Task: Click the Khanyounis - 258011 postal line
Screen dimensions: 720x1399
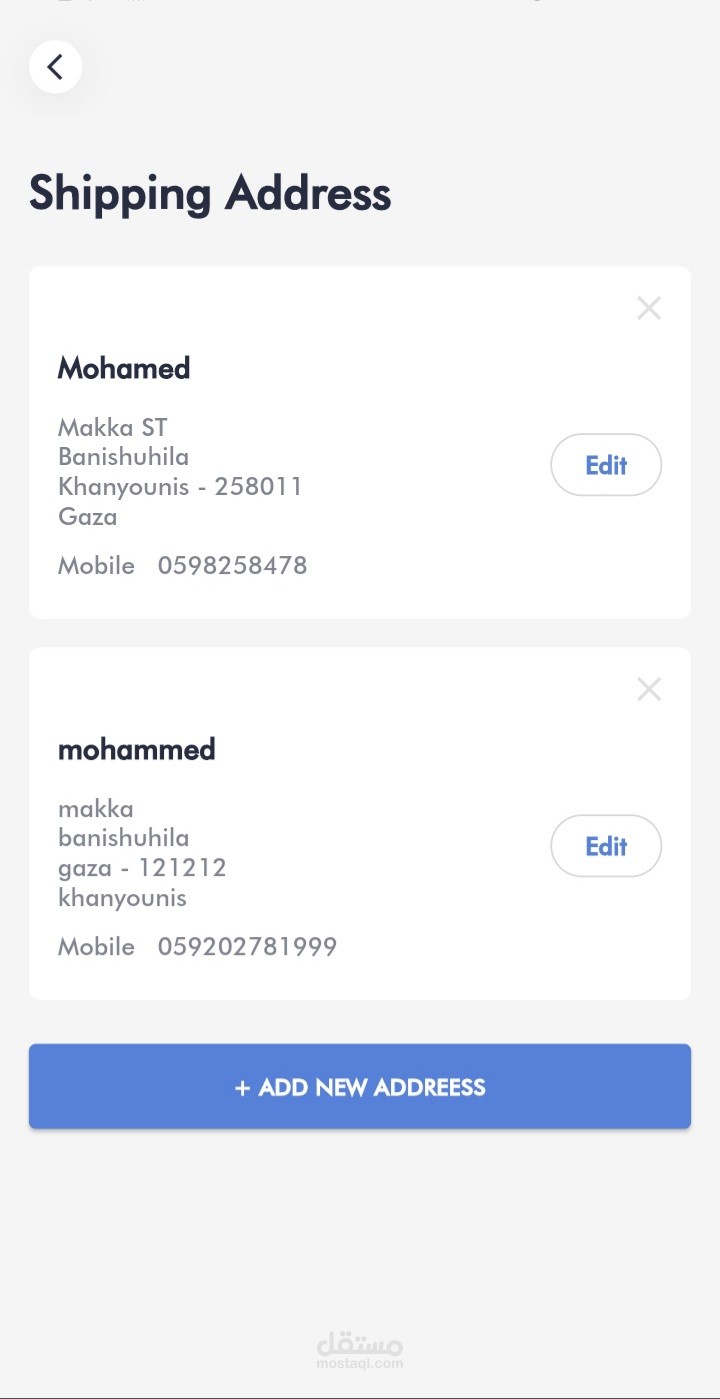Action: click(x=180, y=487)
